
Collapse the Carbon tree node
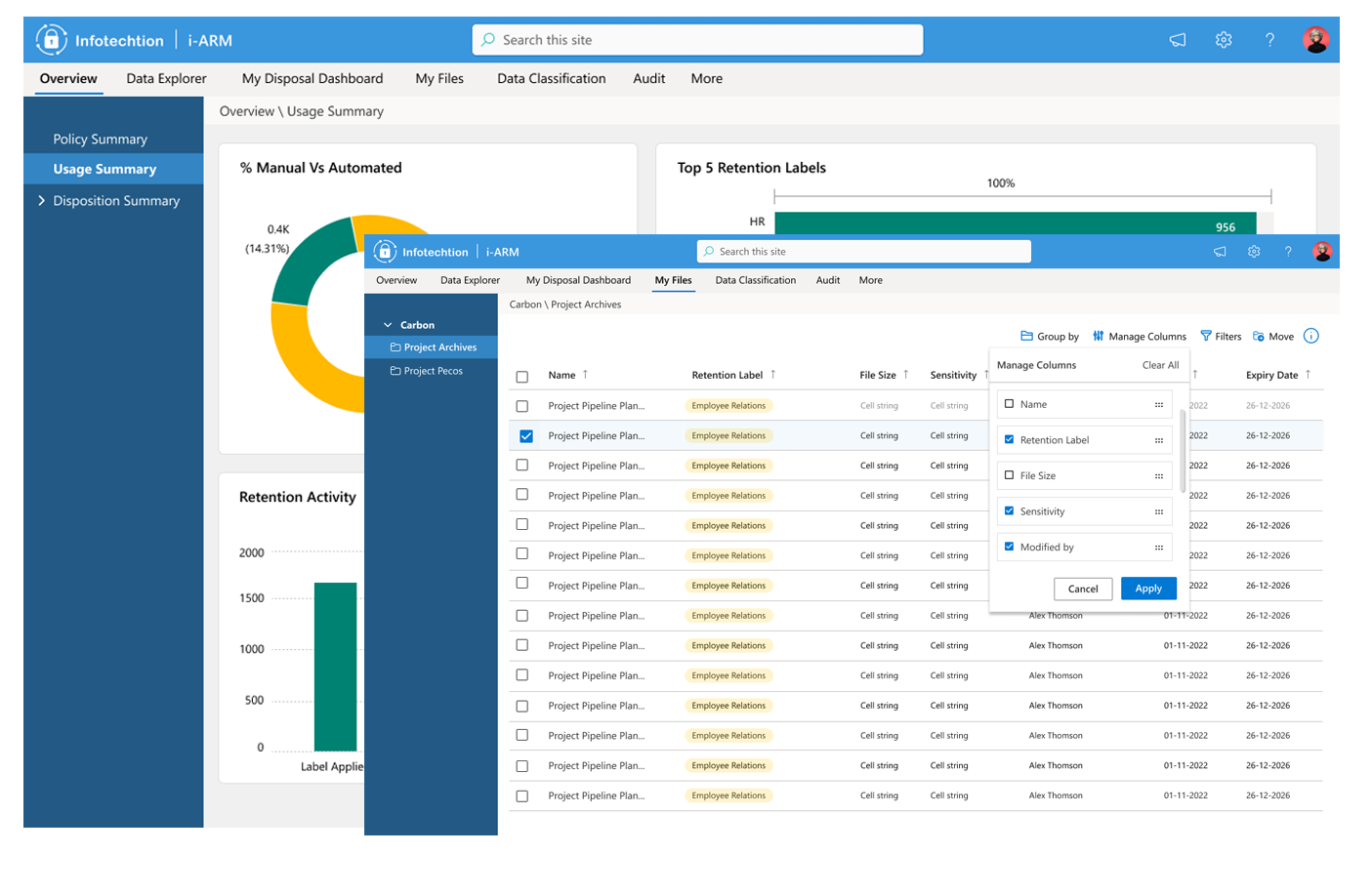388,325
